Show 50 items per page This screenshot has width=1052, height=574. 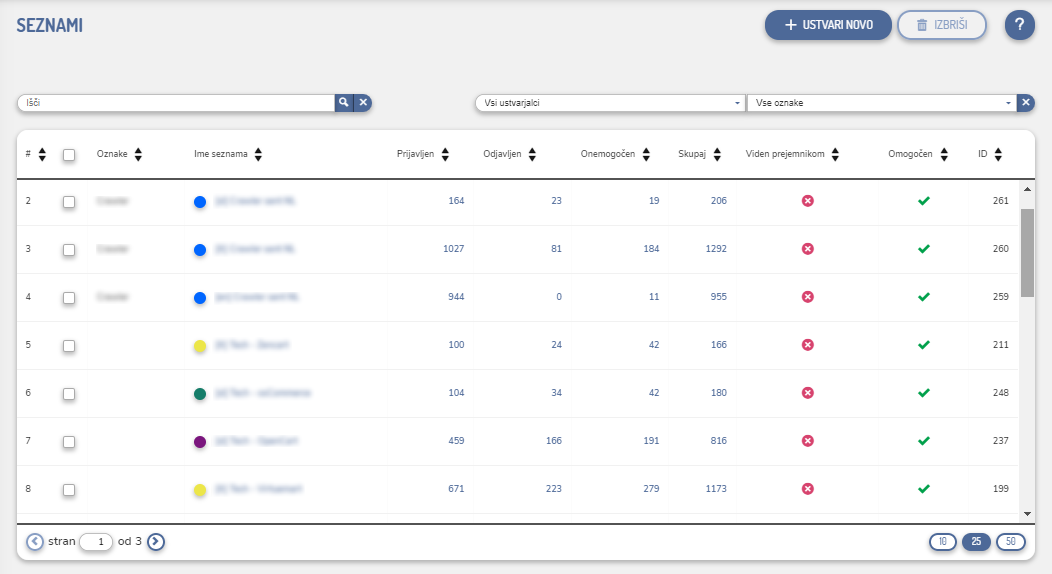pos(1010,541)
